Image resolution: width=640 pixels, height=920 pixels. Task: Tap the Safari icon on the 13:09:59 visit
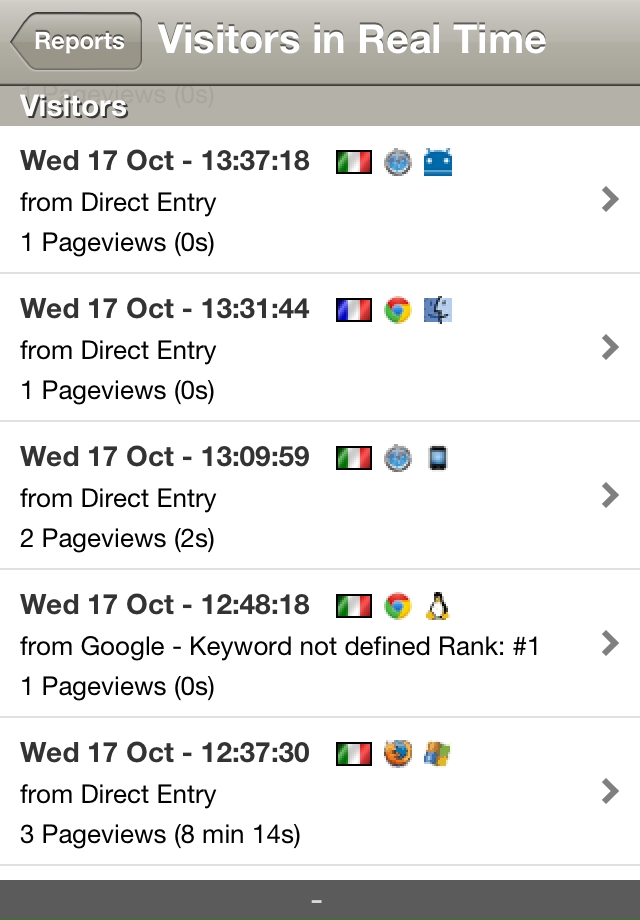(x=398, y=458)
